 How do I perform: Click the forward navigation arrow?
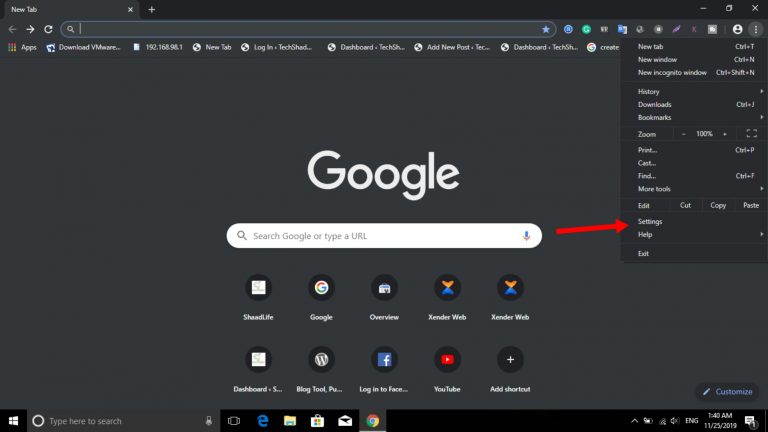pyautogui.click(x=30, y=29)
